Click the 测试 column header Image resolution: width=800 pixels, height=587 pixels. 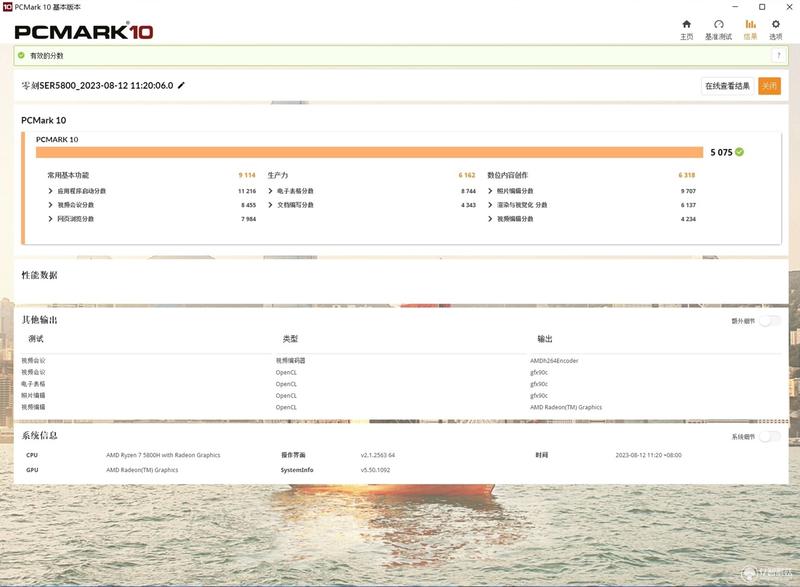pos(36,339)
